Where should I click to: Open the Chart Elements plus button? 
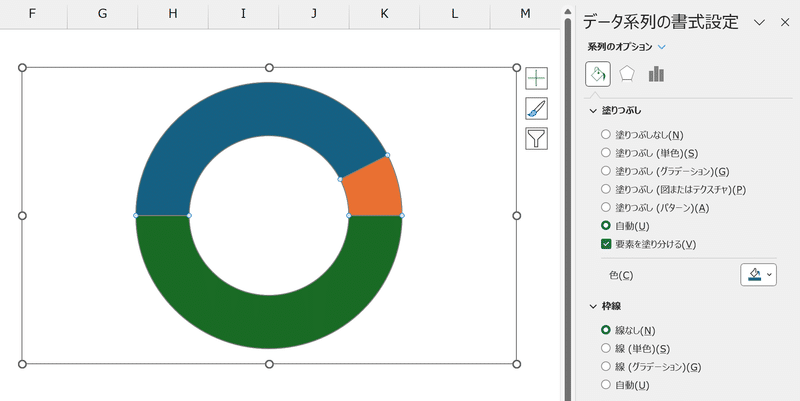tap(536, 79)
